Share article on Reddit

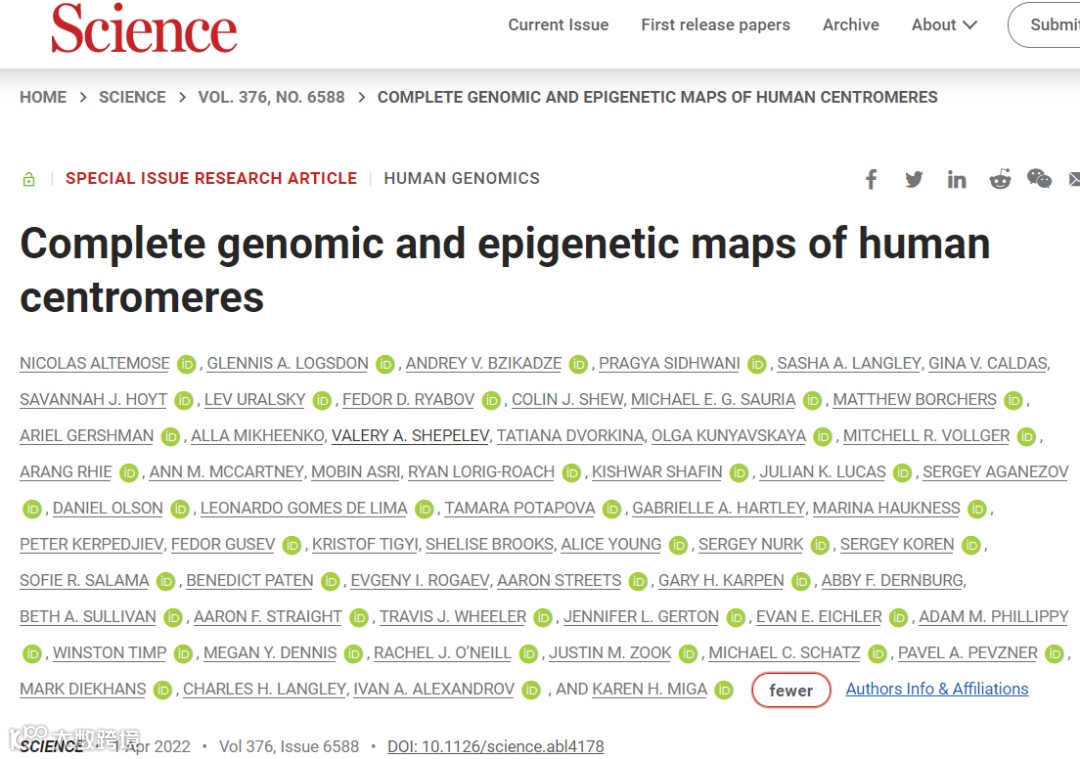click(1000, 179)
